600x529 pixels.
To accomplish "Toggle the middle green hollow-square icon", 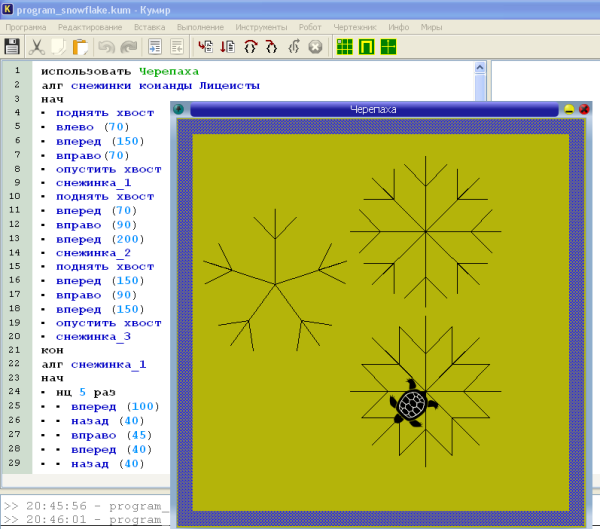I will coord(366,46).
